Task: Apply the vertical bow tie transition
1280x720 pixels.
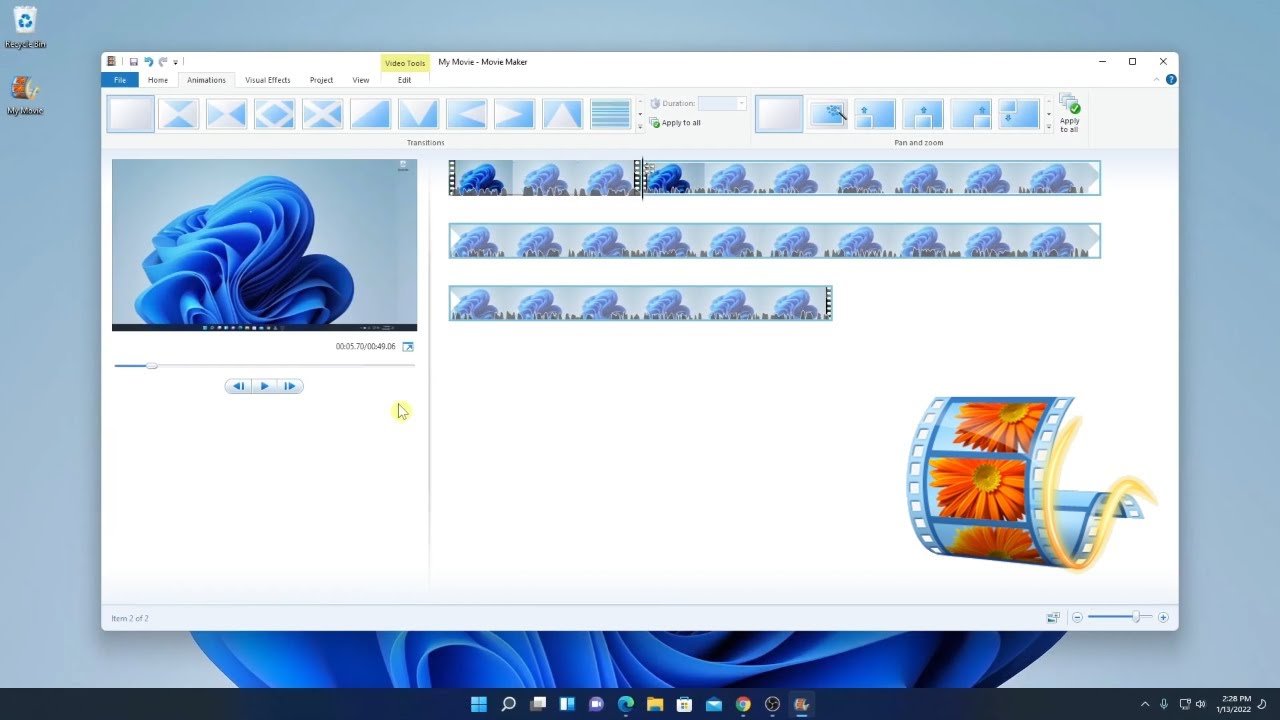Action: (227, 114)
